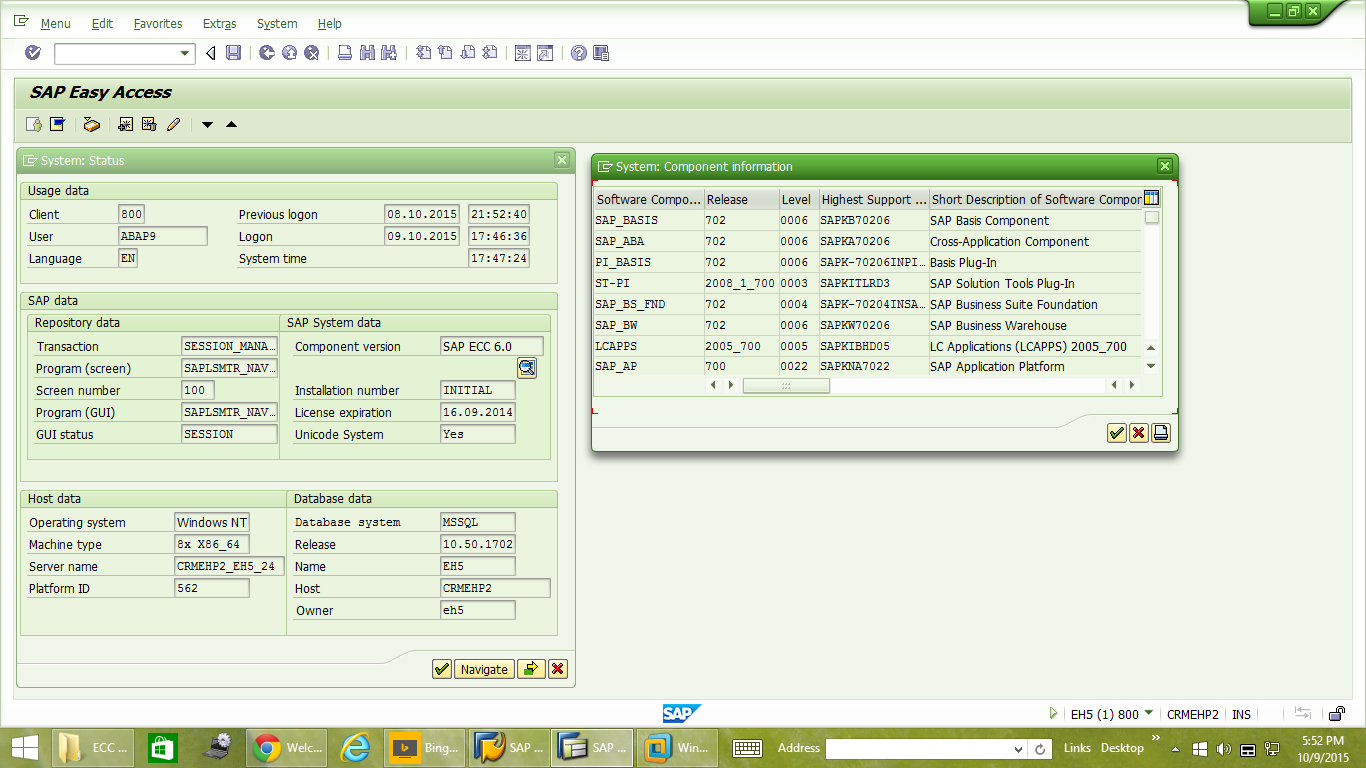Click the lock icon in the status bar
The width and height of the screenshot is (1366, 768).
coord(1337,714)
